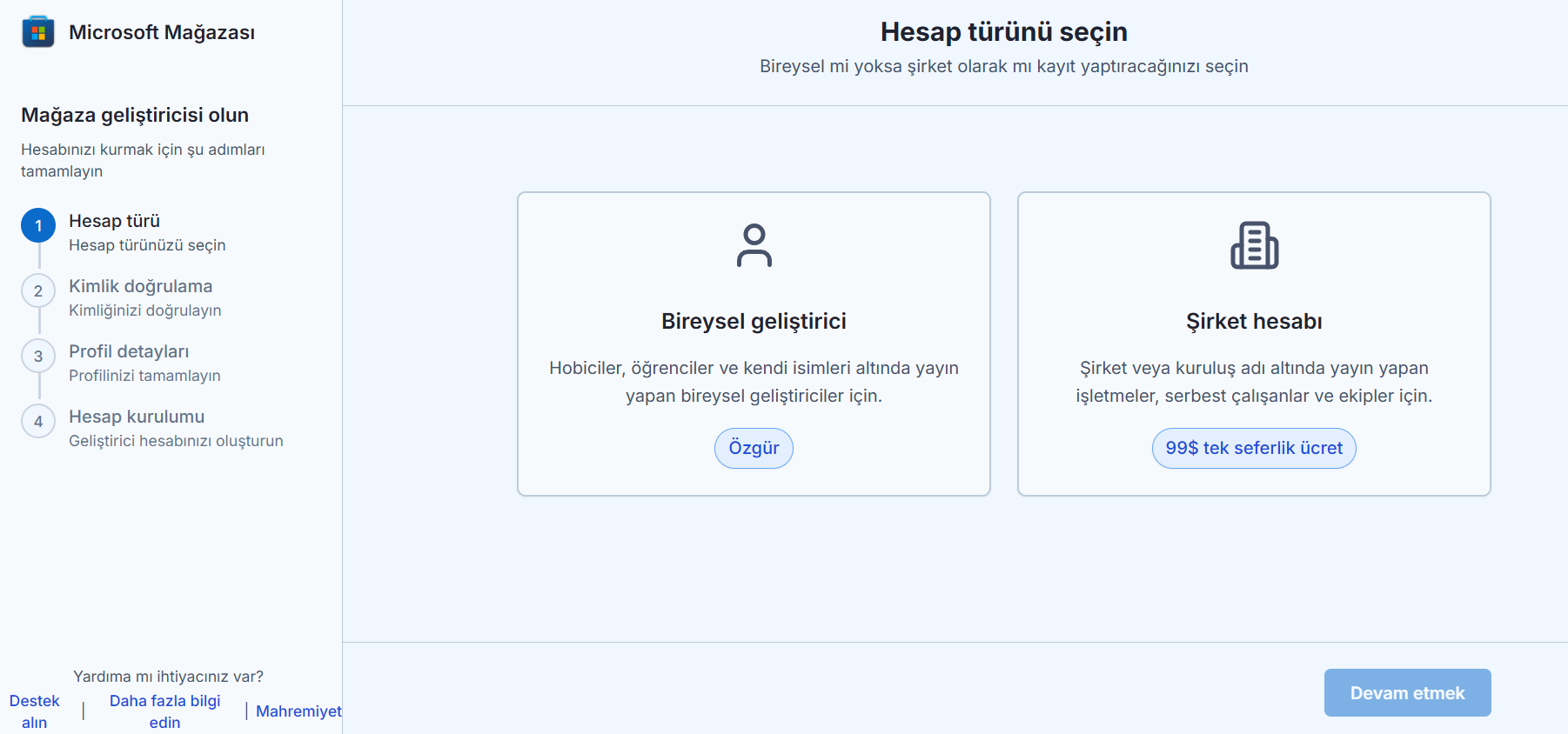Select step 2 circle Kimlik doğrulama
Screen dimensions: 1568x734
click(x=38, y=290)
